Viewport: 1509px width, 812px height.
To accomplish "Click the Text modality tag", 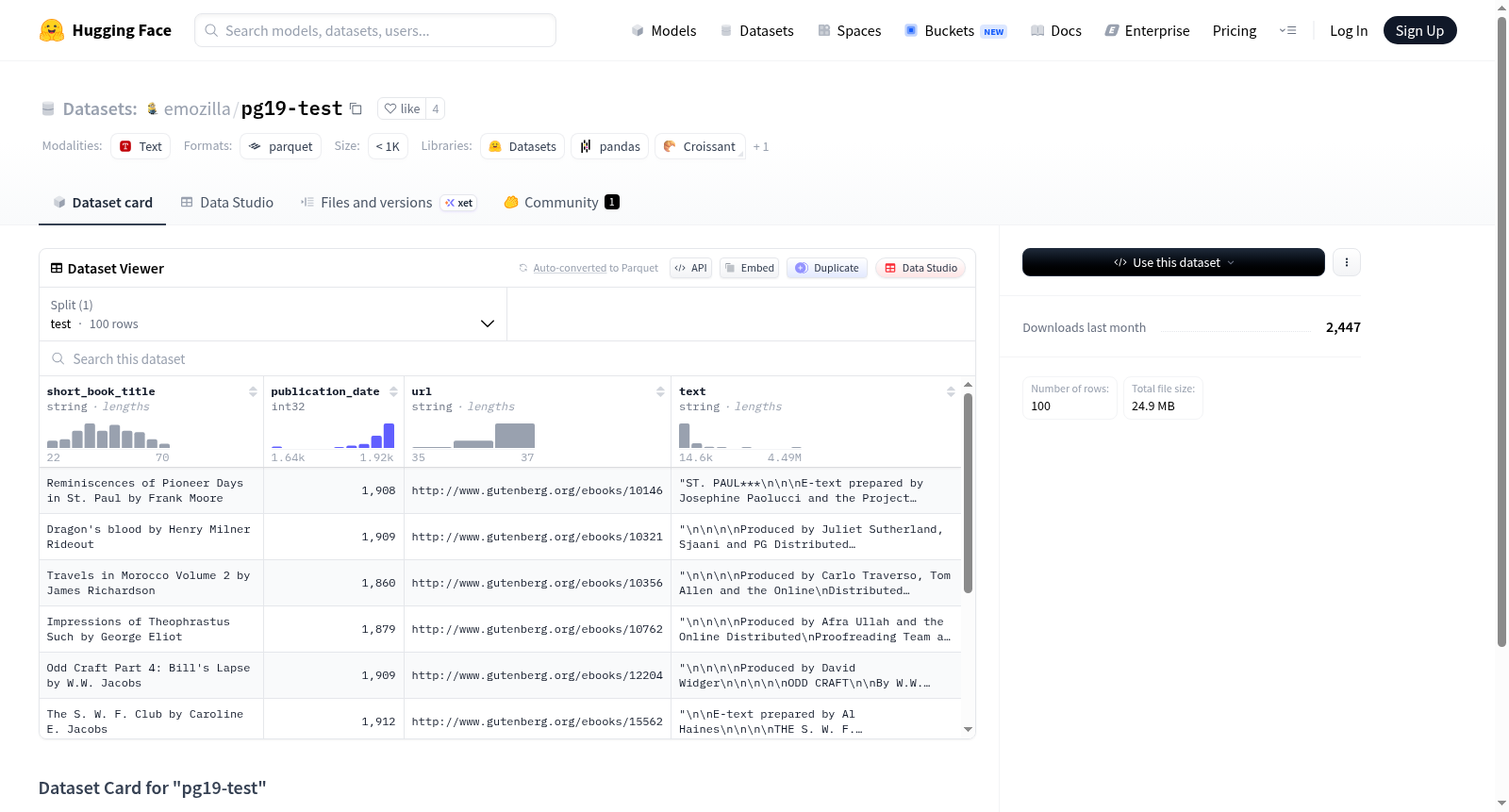I will pos(141,146).
